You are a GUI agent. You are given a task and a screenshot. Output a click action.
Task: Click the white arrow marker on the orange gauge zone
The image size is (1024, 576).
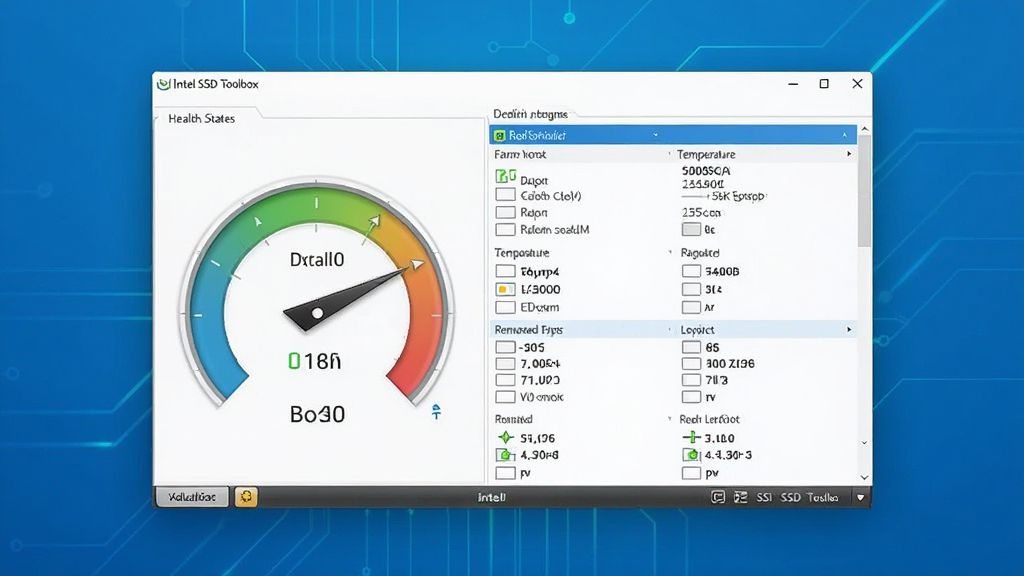point(416,264)
